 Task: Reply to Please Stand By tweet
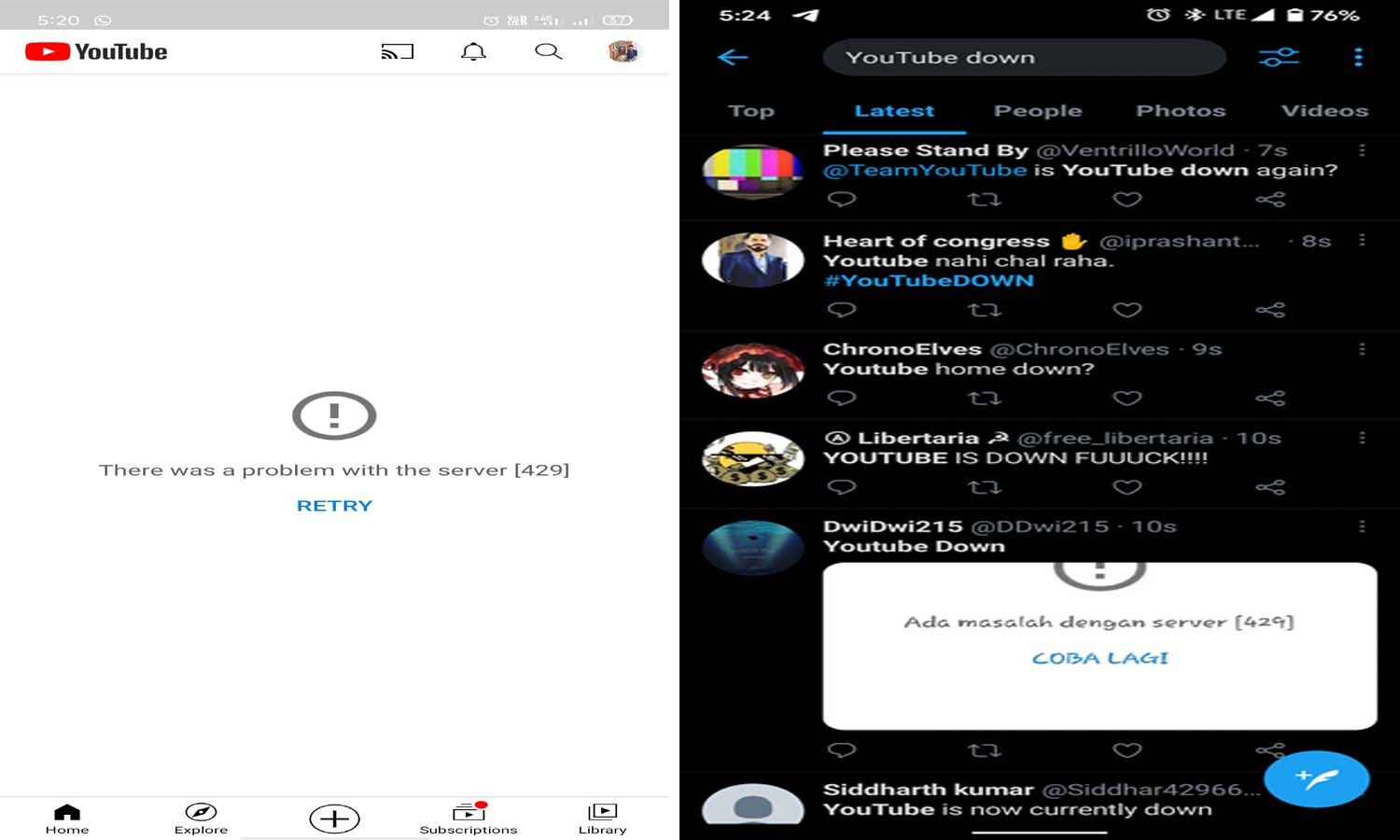click(x=842, y=199)
